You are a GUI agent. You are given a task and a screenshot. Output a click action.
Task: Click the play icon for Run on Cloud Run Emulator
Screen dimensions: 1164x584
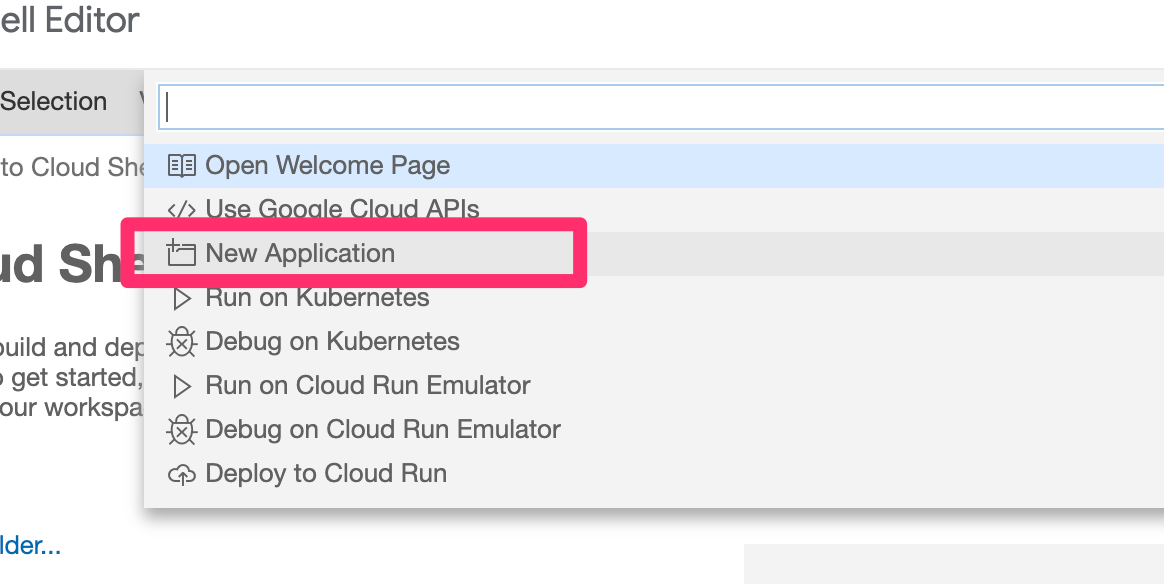(x=182, y=386)
